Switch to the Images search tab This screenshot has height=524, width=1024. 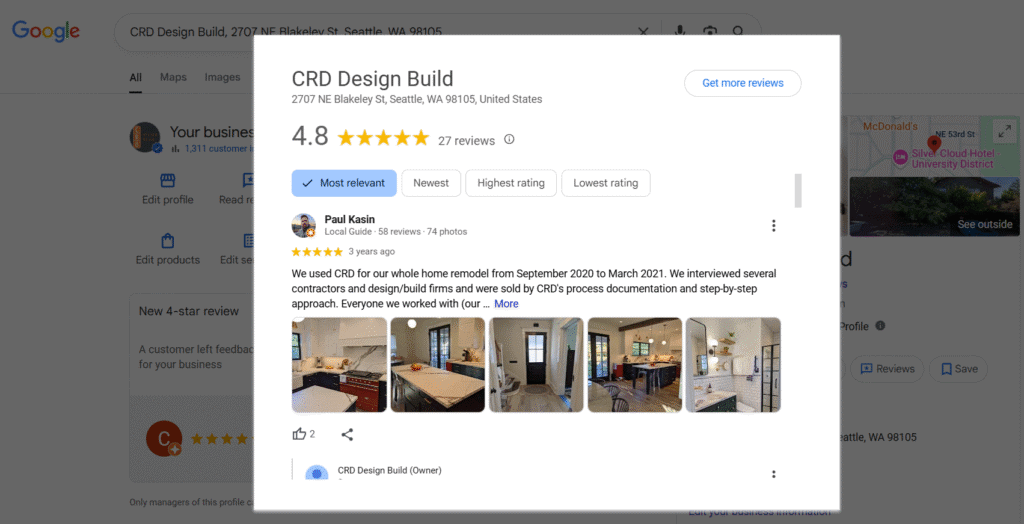tap(222, 77)
